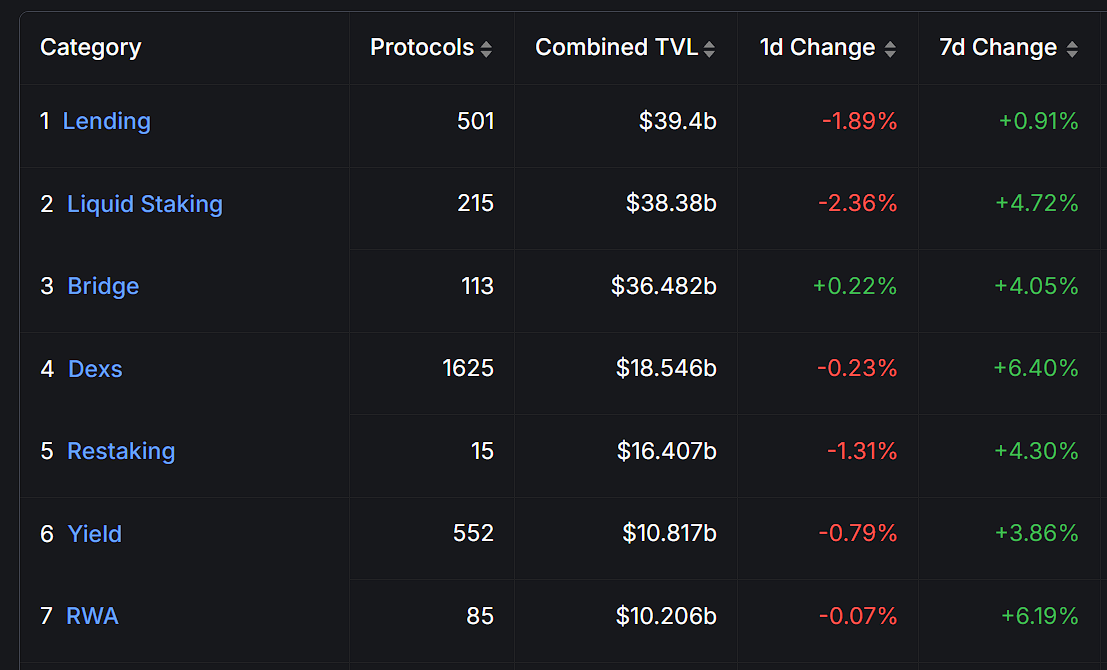
Task: Open the RWA category link
Action: (x=92, y=616)
